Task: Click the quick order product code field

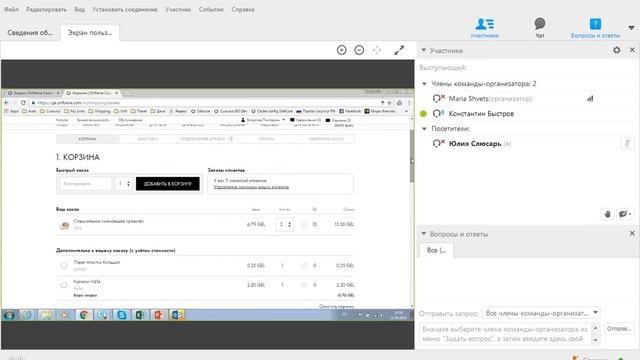Action: tap(85, 184)
